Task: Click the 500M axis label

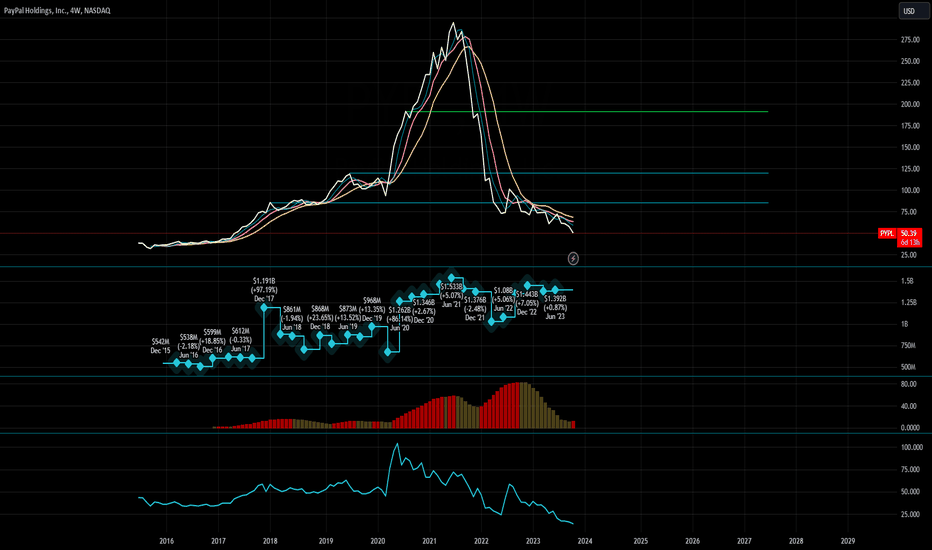Action: pos(908,367)
